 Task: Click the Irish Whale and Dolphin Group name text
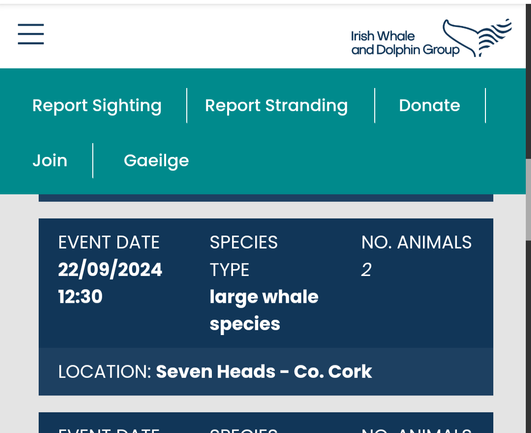click(405, 43)
